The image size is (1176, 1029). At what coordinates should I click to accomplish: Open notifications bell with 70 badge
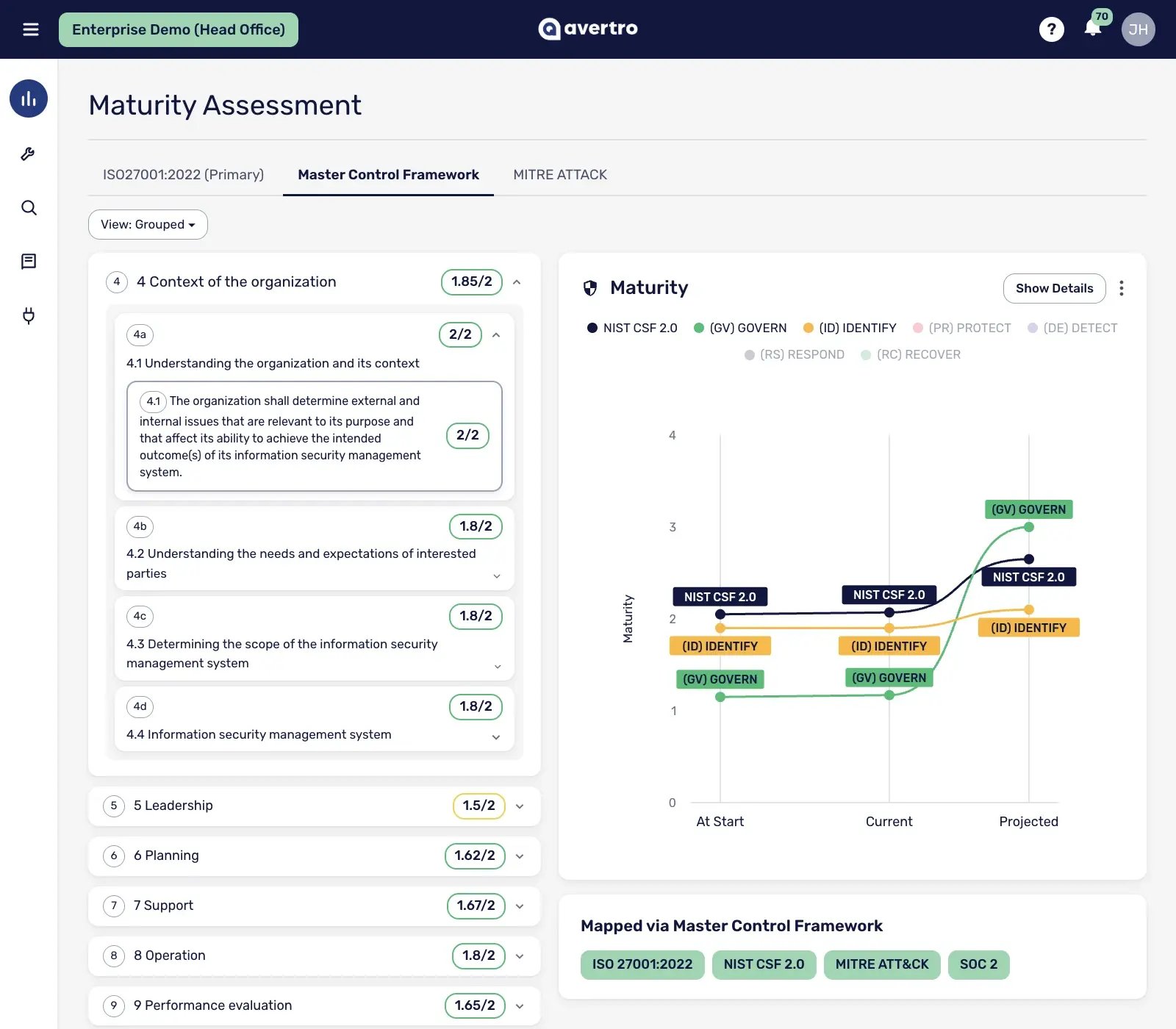click(1093, 28)
